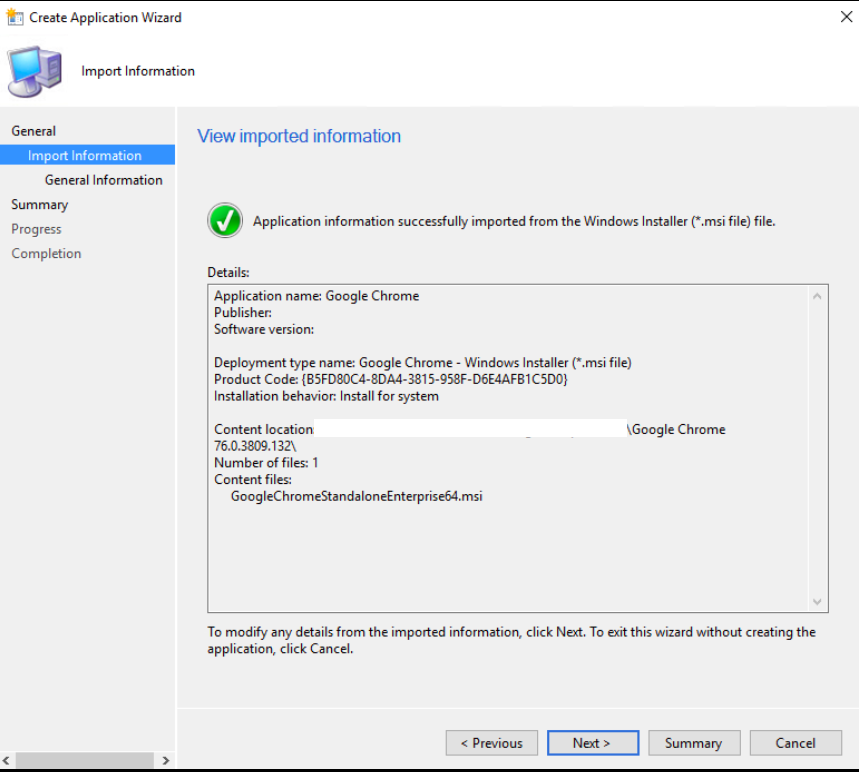859x772 pixels.
Task: Click the 'View imported information' heading
Action: point(299,136)
